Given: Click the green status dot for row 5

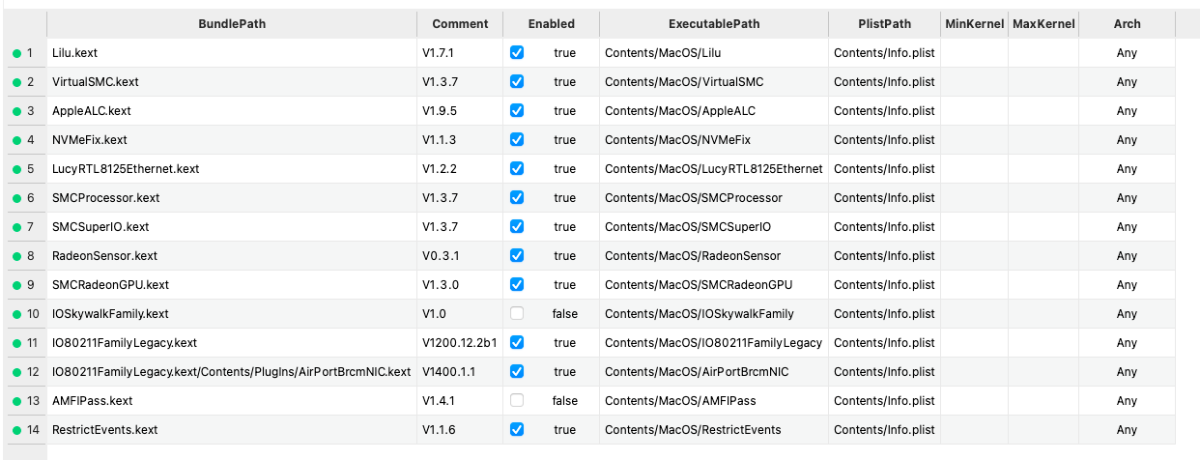Looking at the screenshot, I should pyautogui.click(x=17, y=169).
